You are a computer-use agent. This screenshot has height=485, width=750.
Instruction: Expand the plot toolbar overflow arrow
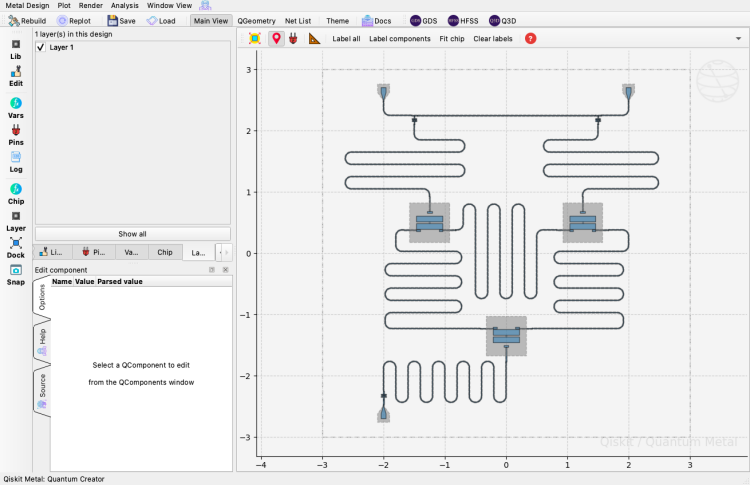738,39
